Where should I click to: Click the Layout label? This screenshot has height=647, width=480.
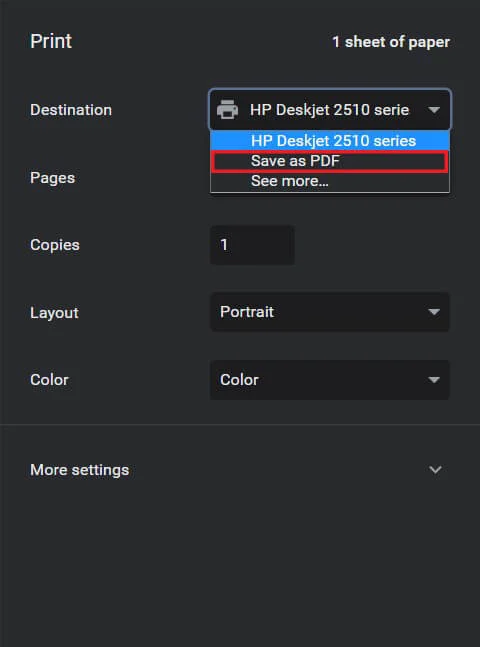click(x=54, y=312)
